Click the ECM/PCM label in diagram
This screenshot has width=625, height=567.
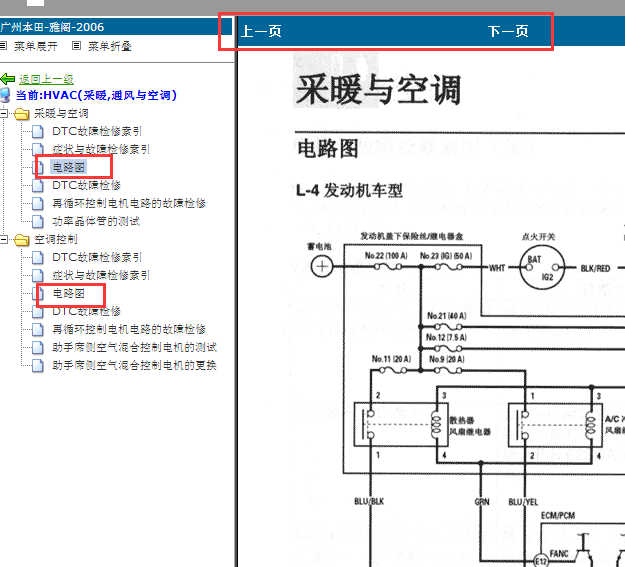[x=558, y=516]
